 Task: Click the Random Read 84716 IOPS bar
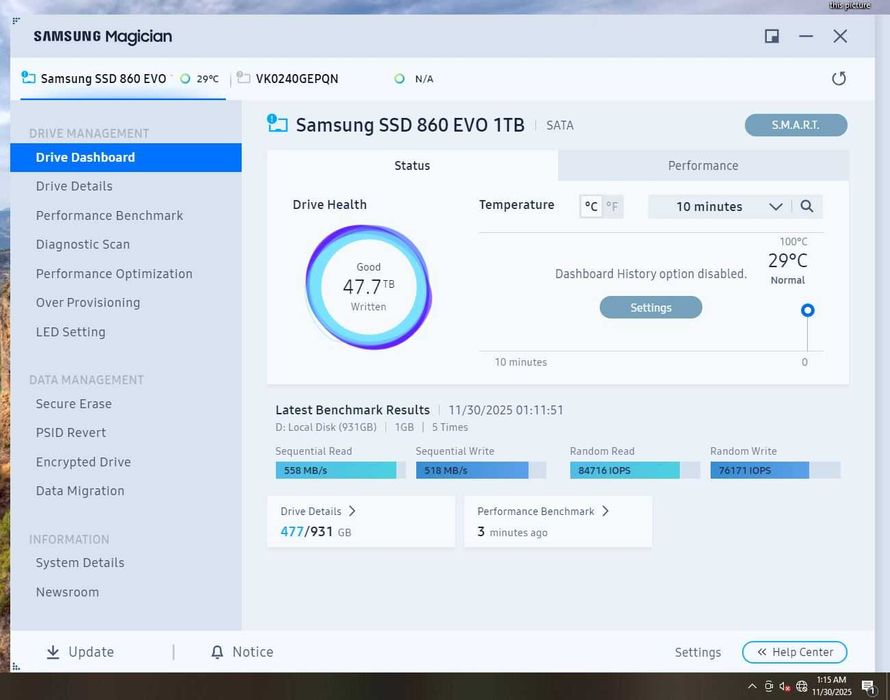(635, 470)
